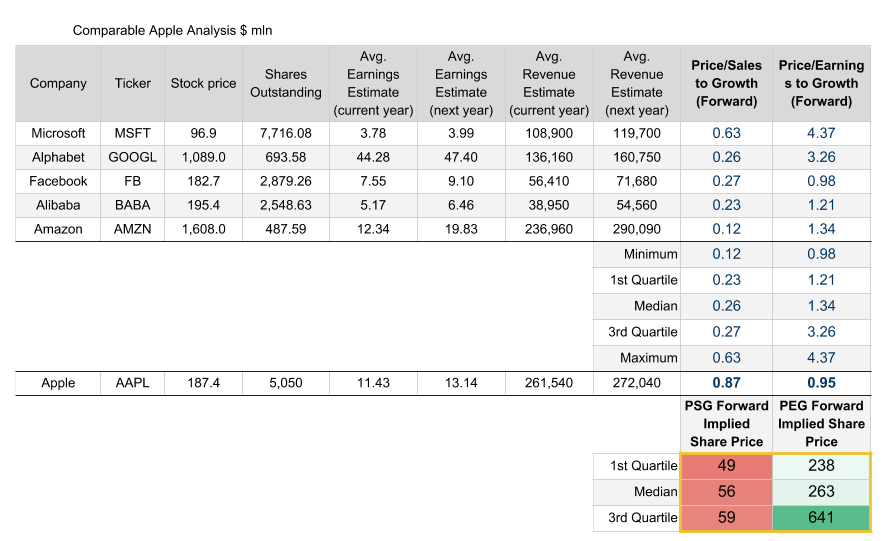The height and width of the screenshot is (541, 888).
Task: Select the Minimum row label cell
Action: [x=636, y=255]
